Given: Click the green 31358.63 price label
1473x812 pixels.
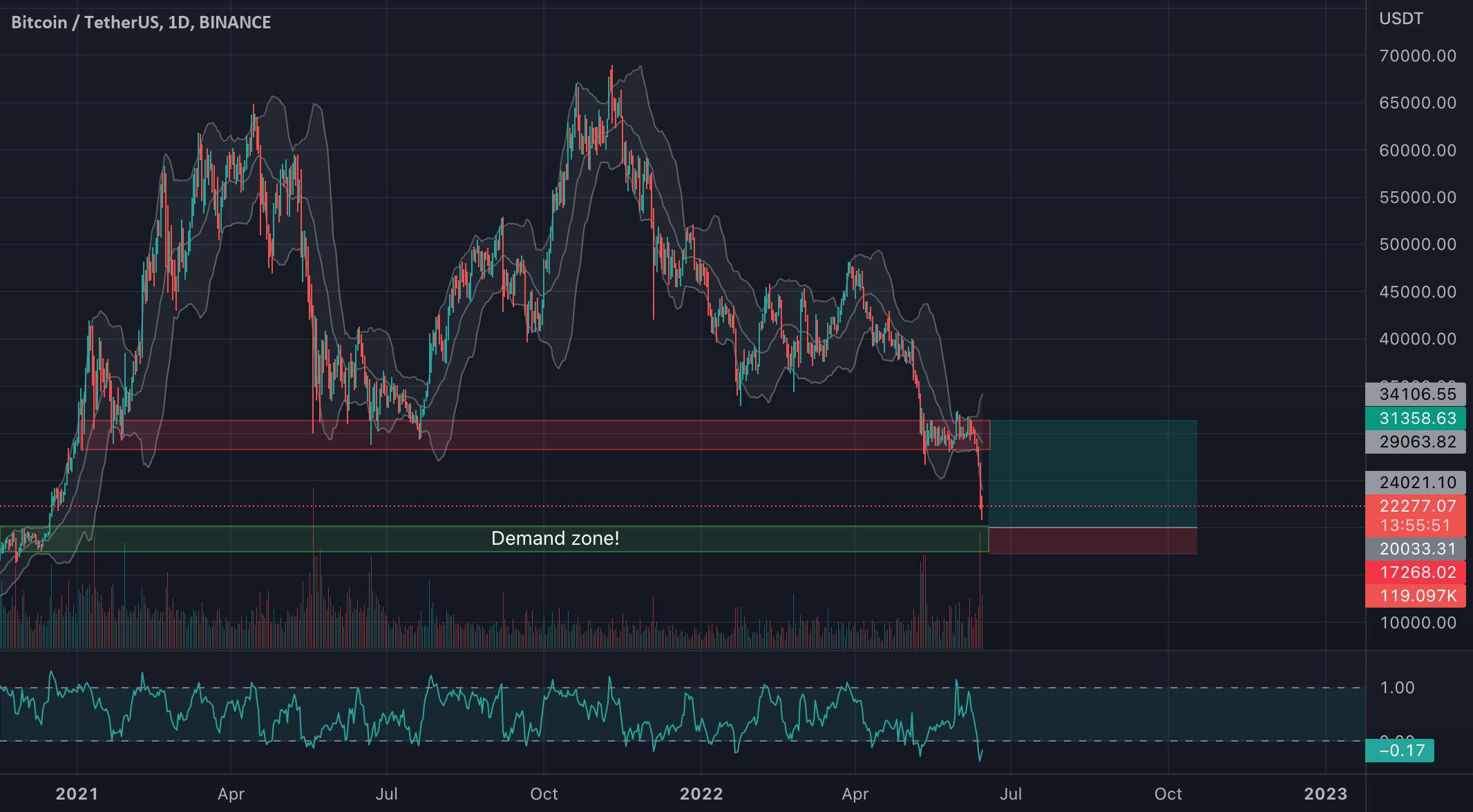Looking at the screenshot, I should click(1417, 418).
